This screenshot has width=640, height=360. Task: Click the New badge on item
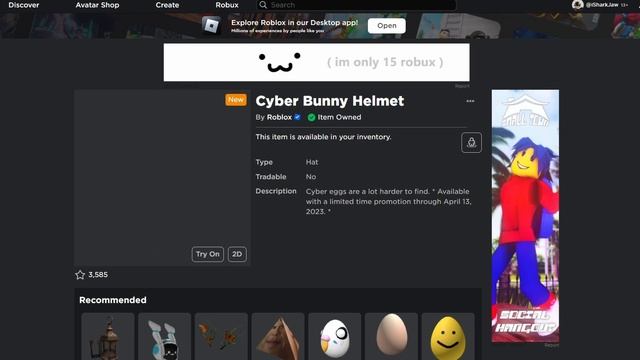click(x=236, y=100)
